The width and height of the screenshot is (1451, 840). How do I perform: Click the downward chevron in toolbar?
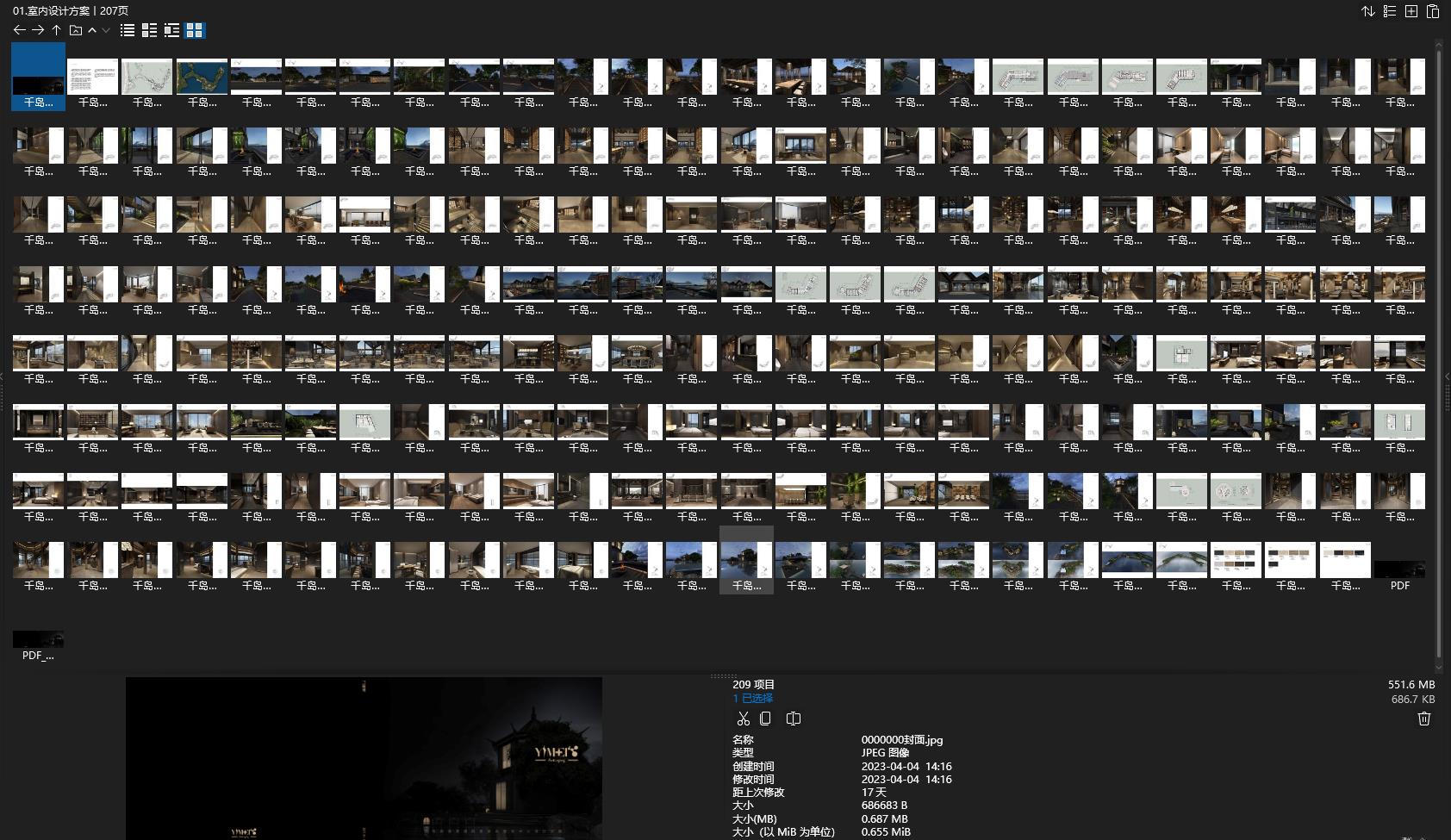tap(106, 30)
